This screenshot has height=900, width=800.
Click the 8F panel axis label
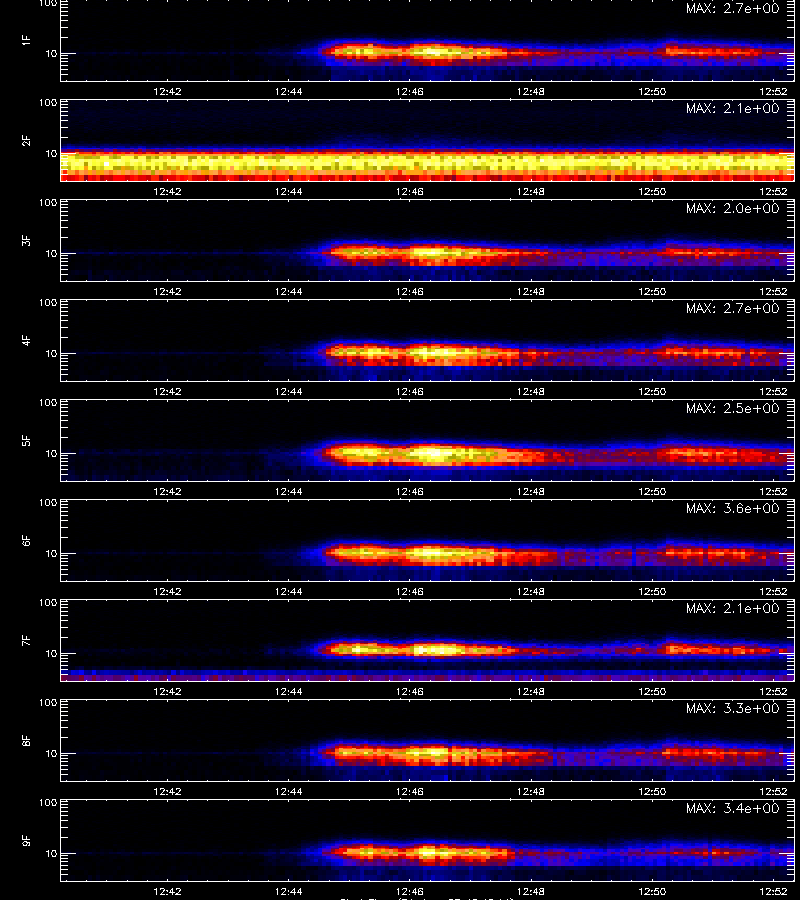pos(26,740)
